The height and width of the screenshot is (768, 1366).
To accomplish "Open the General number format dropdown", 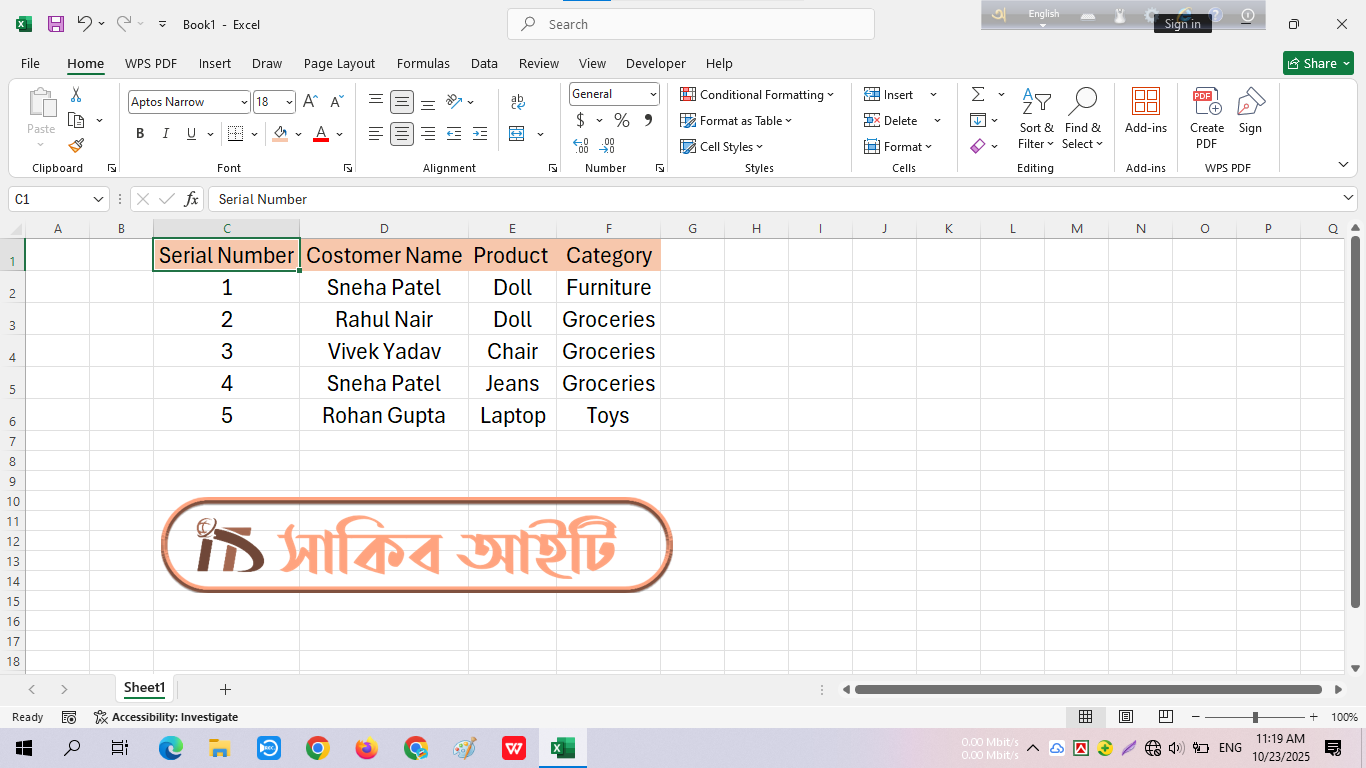I will 653,94.
